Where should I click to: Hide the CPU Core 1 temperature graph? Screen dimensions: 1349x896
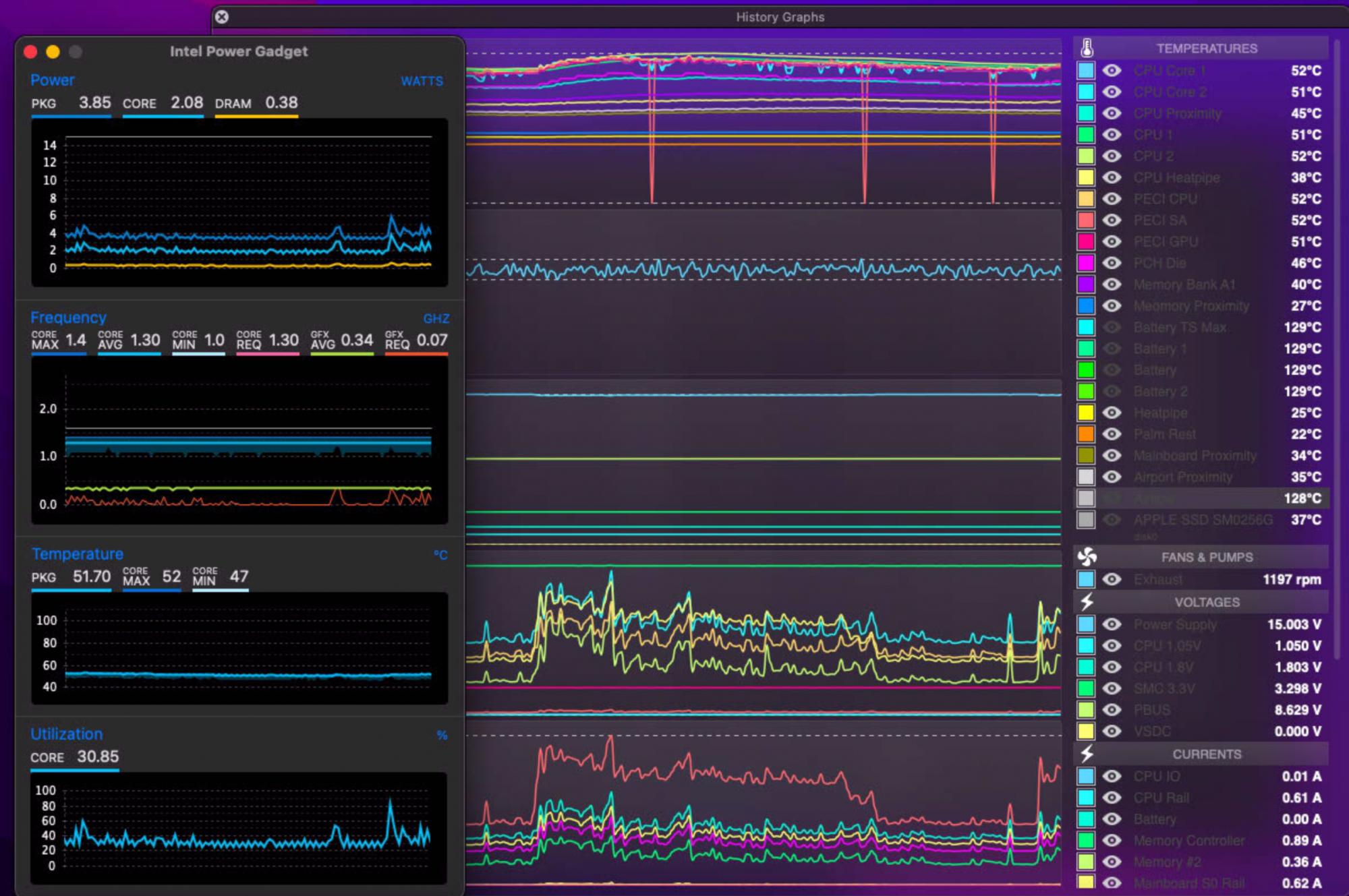click(x=1112, y=70)
